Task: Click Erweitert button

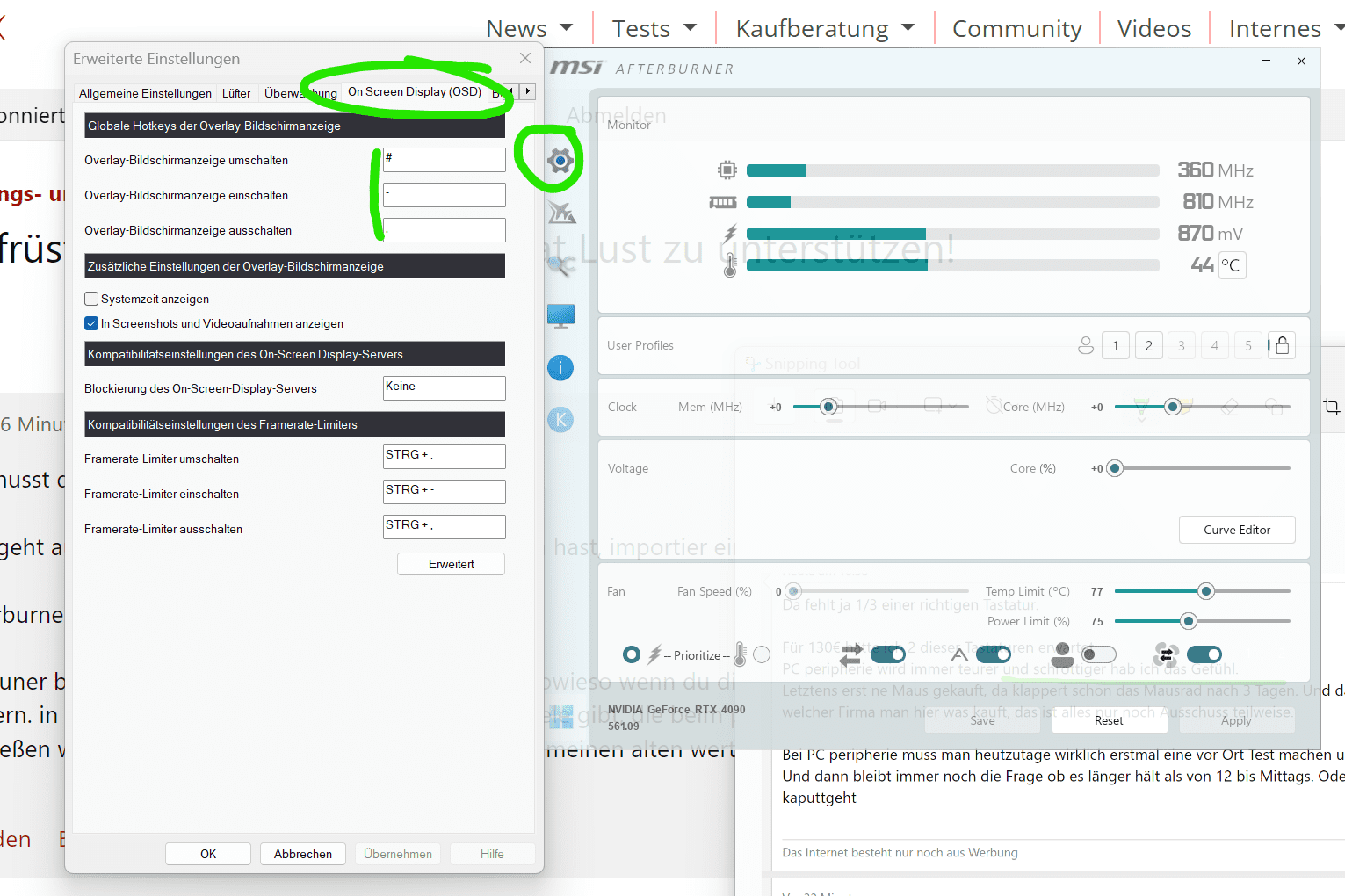Action: tap(452, 564)
